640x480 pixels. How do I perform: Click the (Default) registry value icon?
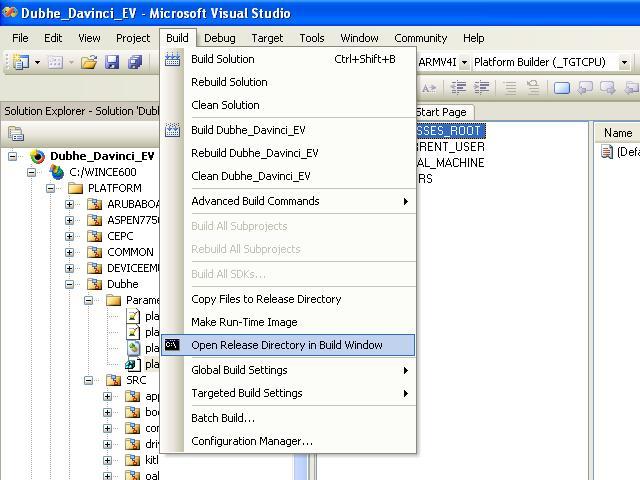point(607,152)
